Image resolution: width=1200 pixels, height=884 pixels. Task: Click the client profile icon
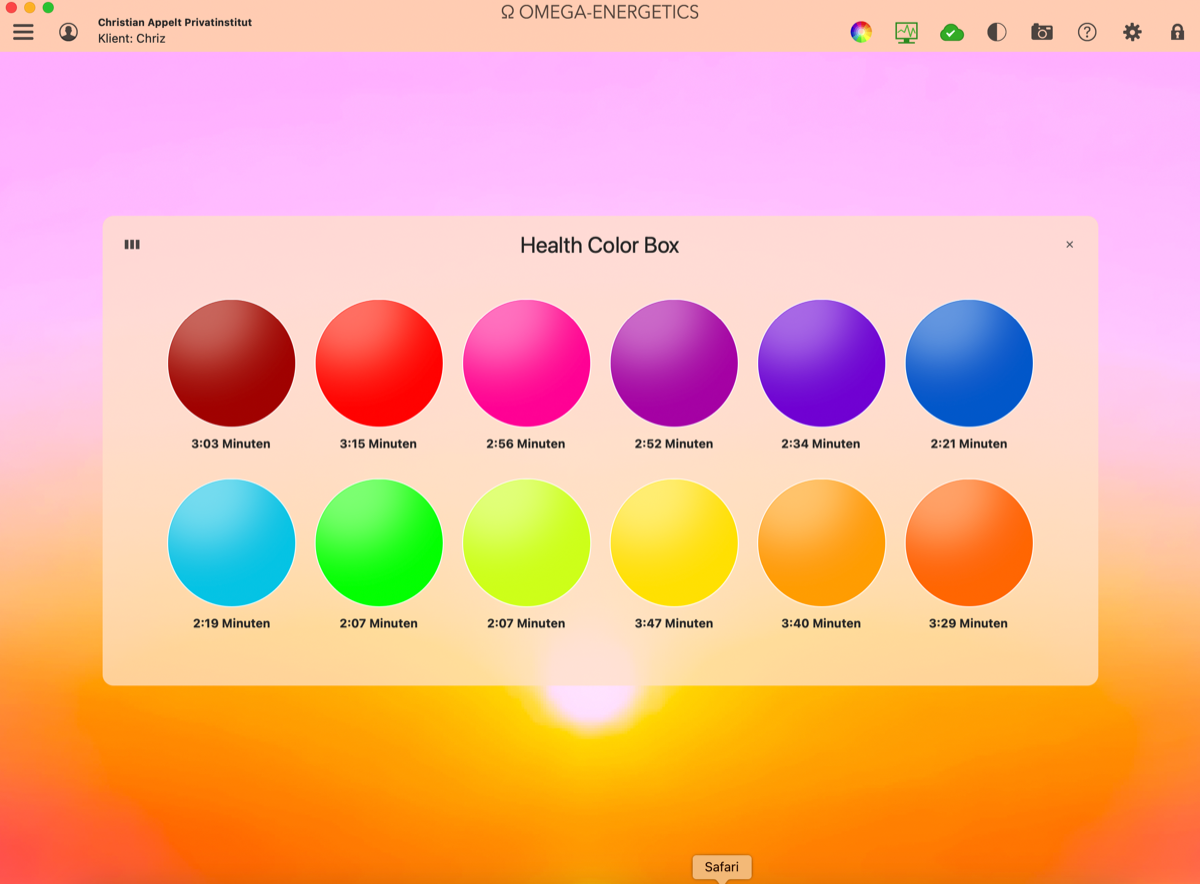68,32
